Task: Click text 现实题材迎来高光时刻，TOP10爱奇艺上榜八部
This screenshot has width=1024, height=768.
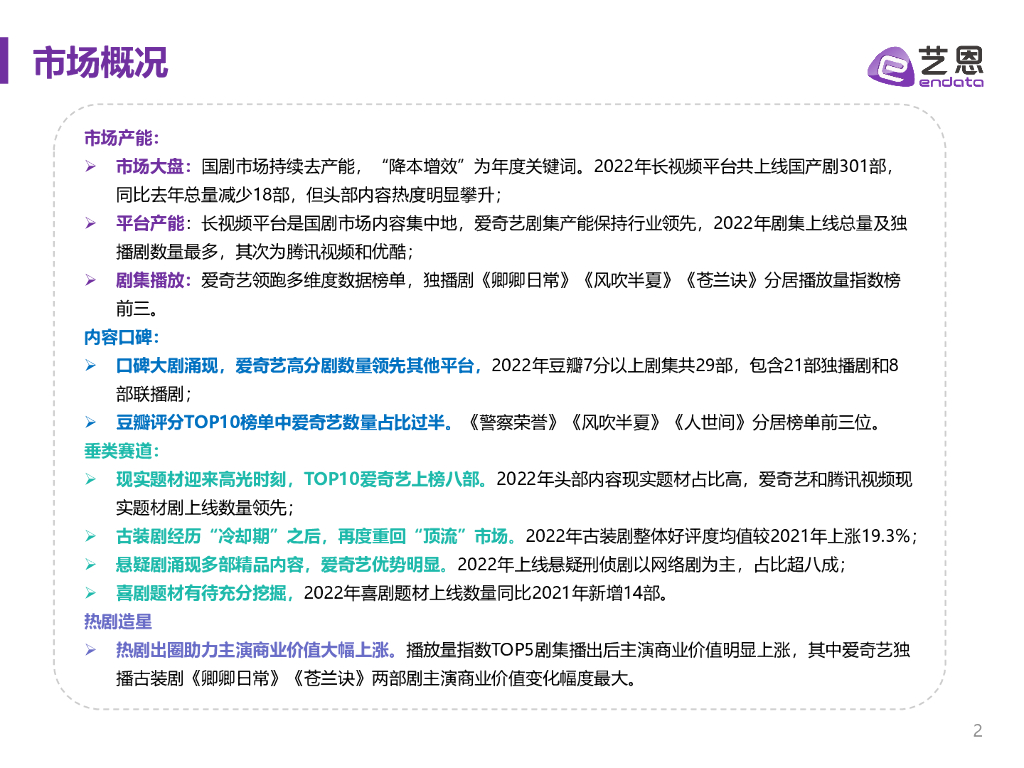Action: pos(297,479)
